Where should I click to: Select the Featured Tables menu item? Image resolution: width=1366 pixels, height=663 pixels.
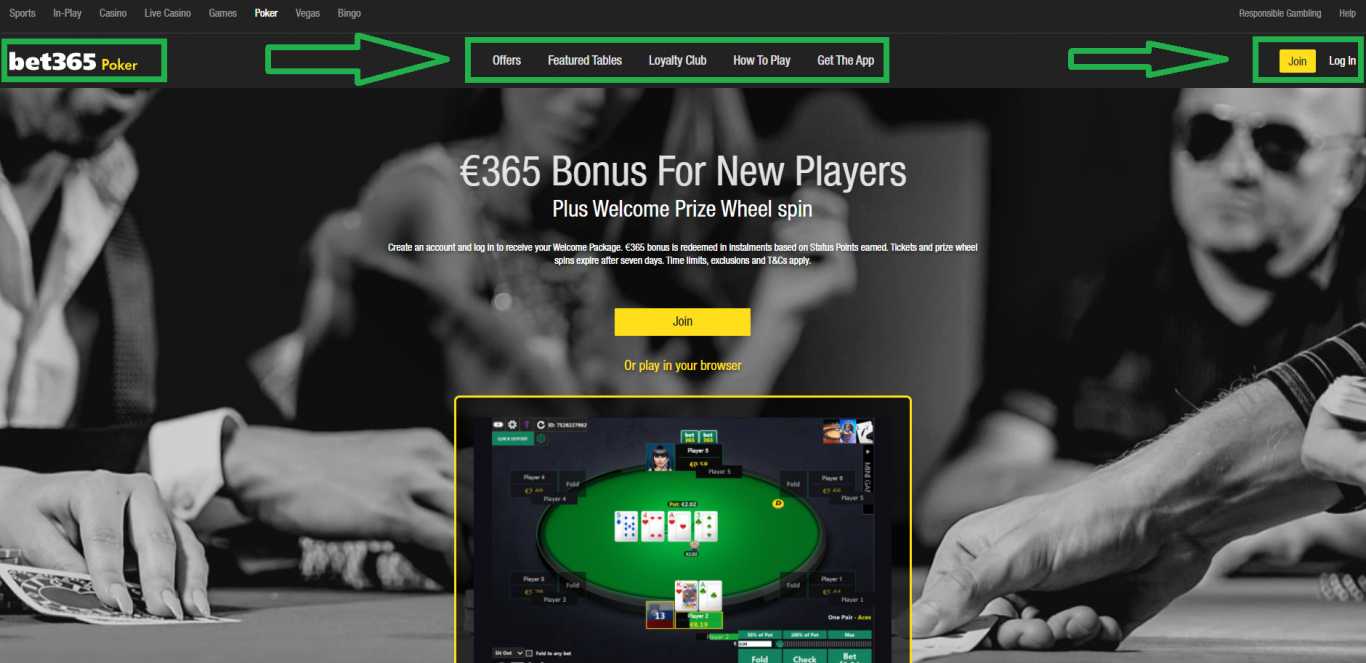(x=584, y=60)
